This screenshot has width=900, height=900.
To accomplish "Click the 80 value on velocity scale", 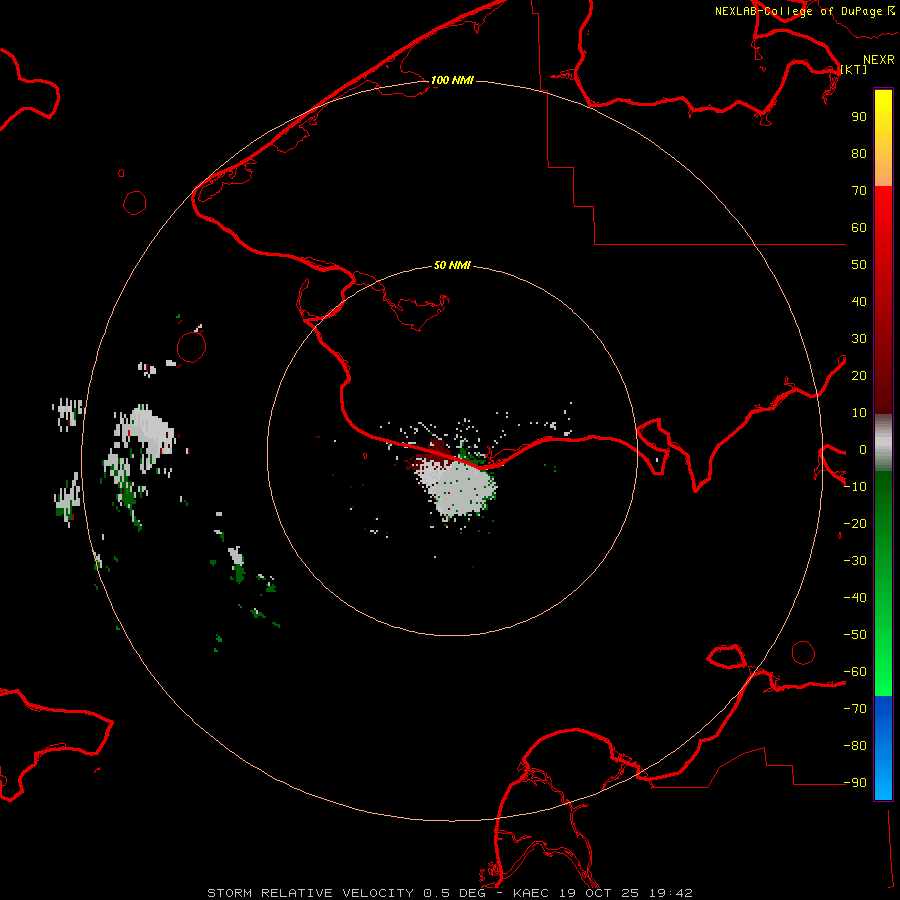I will tap(859, 154).
